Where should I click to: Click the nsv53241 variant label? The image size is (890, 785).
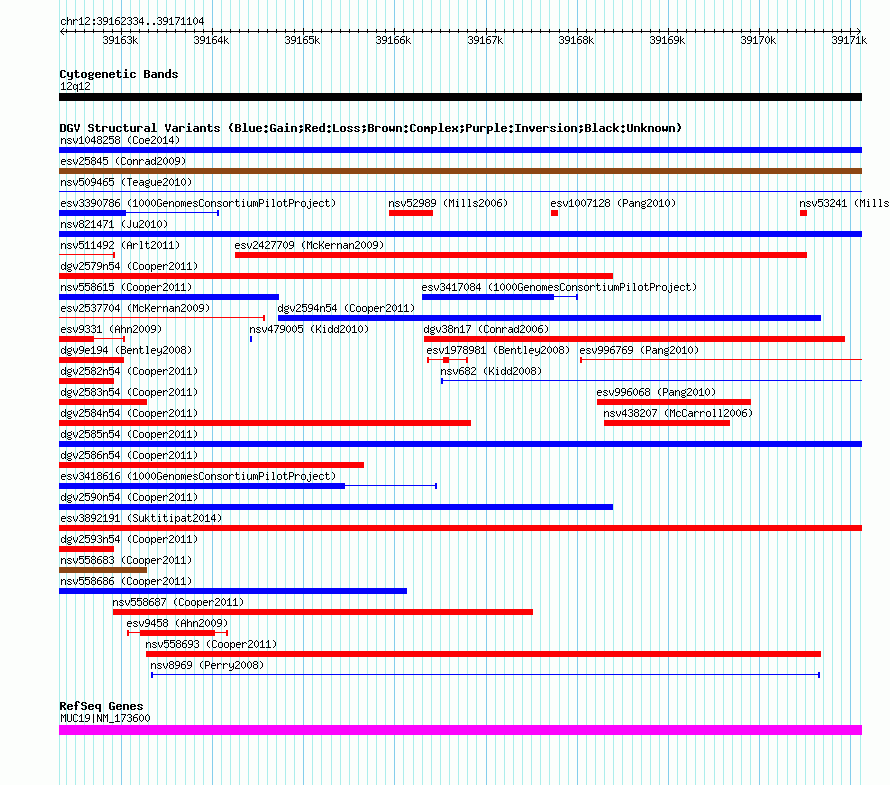pos(844,203)
